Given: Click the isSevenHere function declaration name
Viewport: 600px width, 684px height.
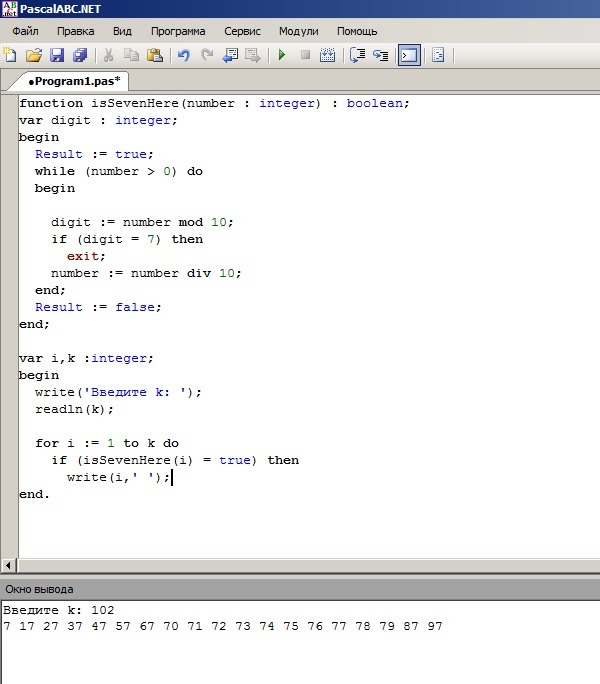Looking at the screenshot, I should (x=135, y=103).
